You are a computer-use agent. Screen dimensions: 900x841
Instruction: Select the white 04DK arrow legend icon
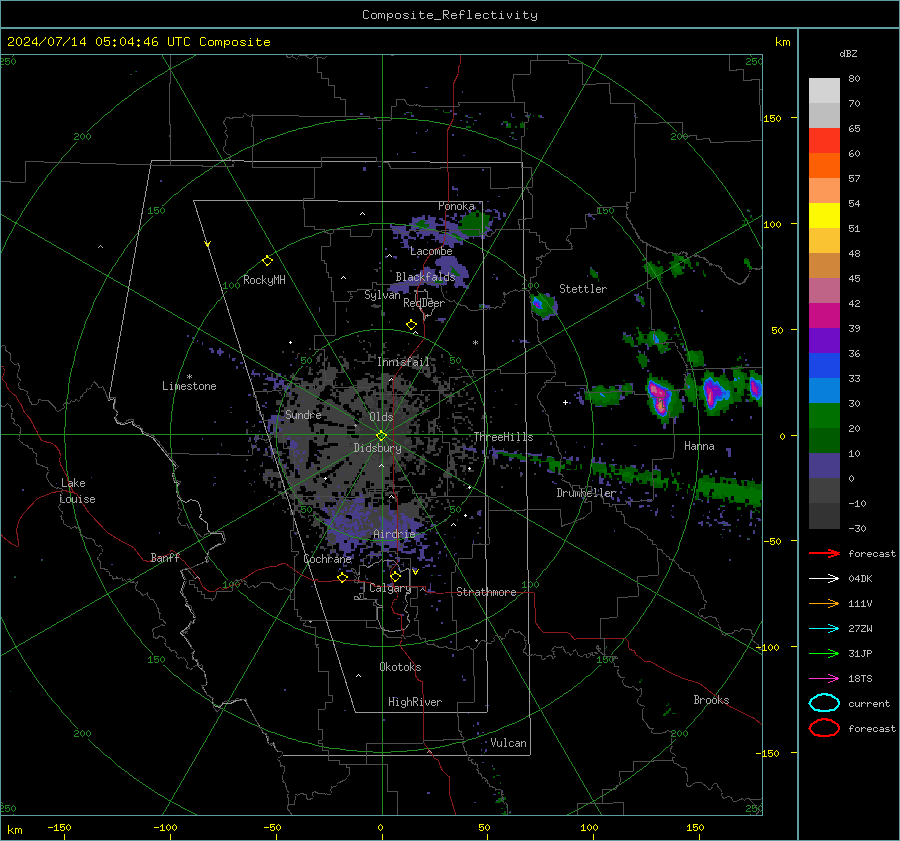824,578
